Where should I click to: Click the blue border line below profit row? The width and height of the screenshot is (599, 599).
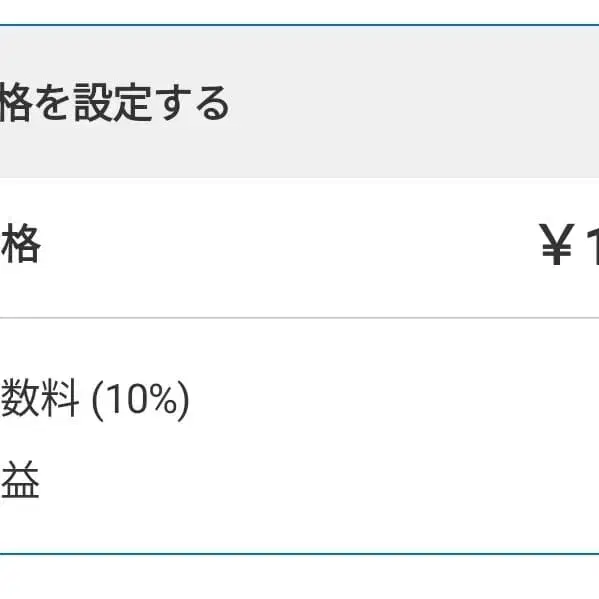click(x=300, y=554)
